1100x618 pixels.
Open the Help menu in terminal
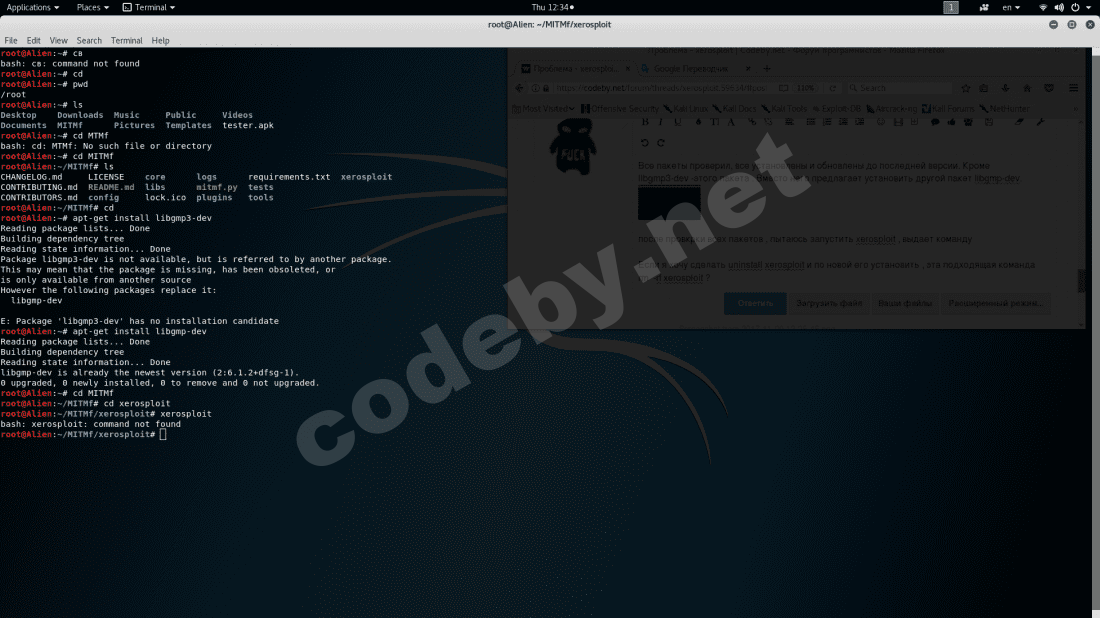[x=160, y=41]
